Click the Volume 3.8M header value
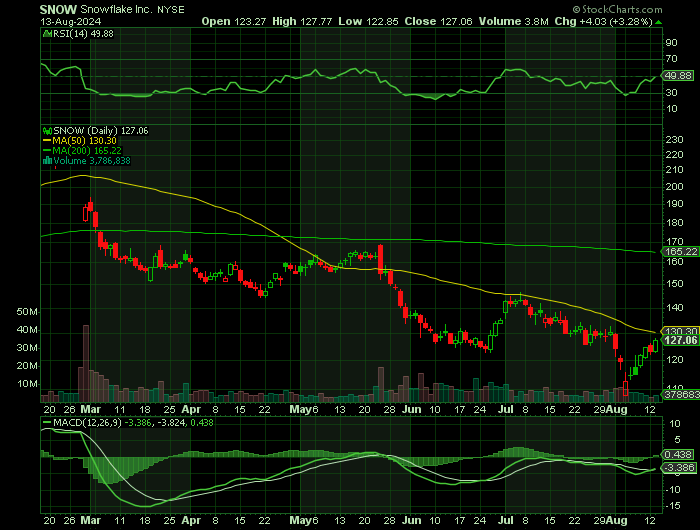 tap(513, 21)
